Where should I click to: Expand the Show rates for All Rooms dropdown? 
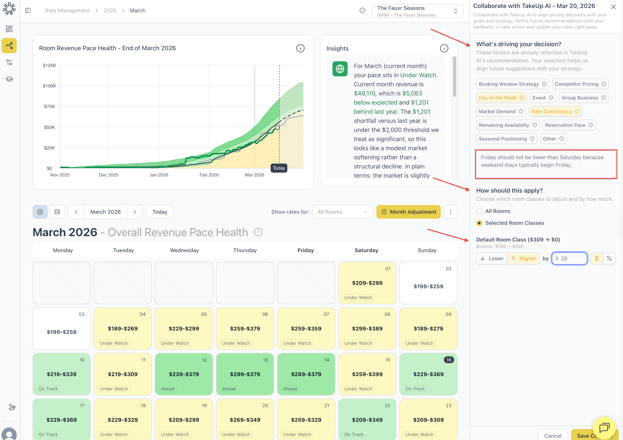[x=342, y=212]
